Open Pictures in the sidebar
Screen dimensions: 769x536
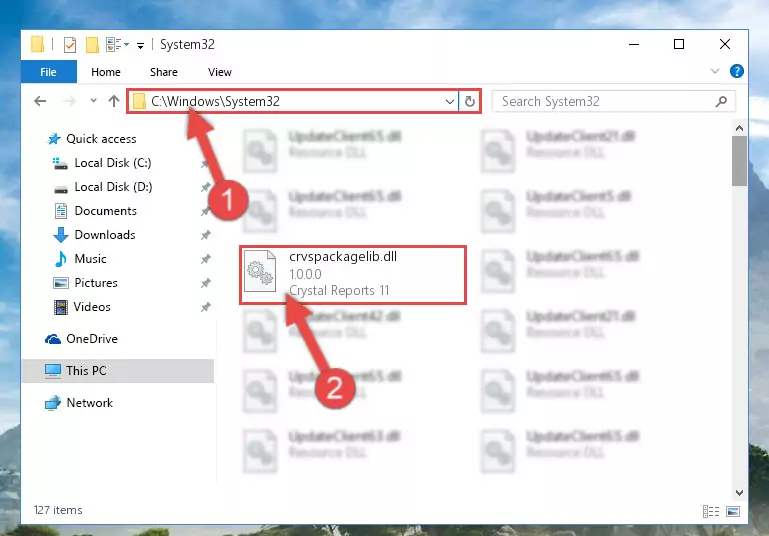point(96,283)
